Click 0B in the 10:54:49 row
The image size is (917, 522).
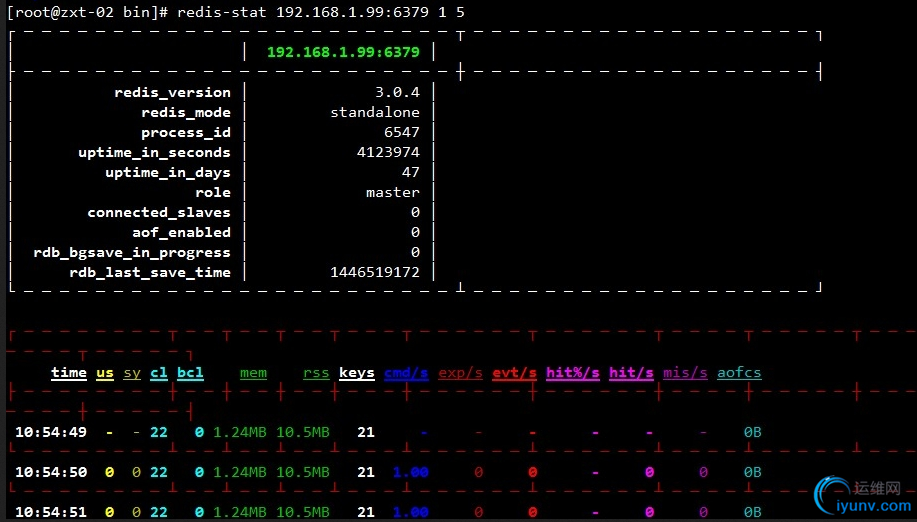coord(753,433)
